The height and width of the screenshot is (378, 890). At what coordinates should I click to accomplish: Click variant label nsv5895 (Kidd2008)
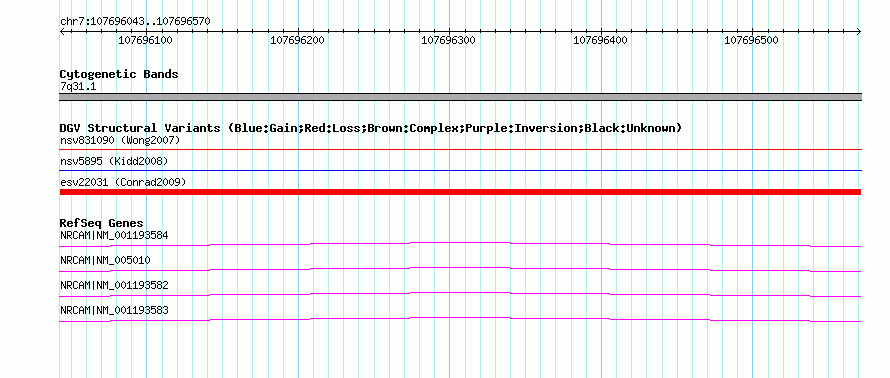114,162
